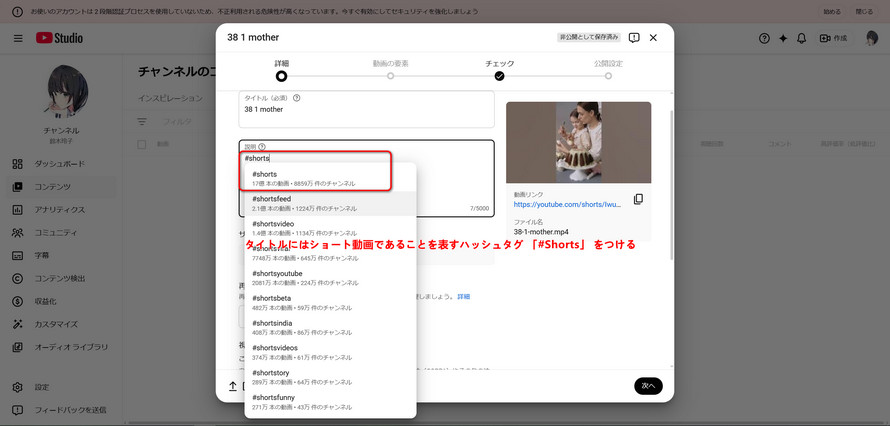
Task: Click the コメント column header
Action: [x=779, y=145]
